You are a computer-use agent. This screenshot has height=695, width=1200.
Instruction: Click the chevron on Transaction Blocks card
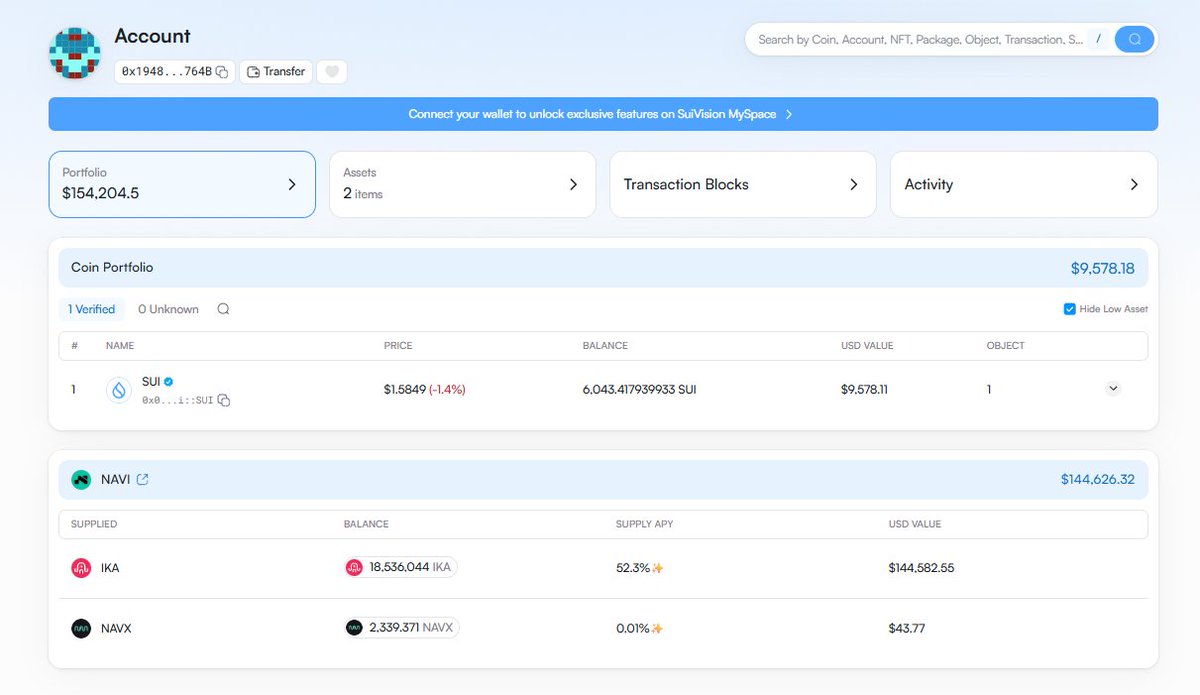tap(854, 184)
